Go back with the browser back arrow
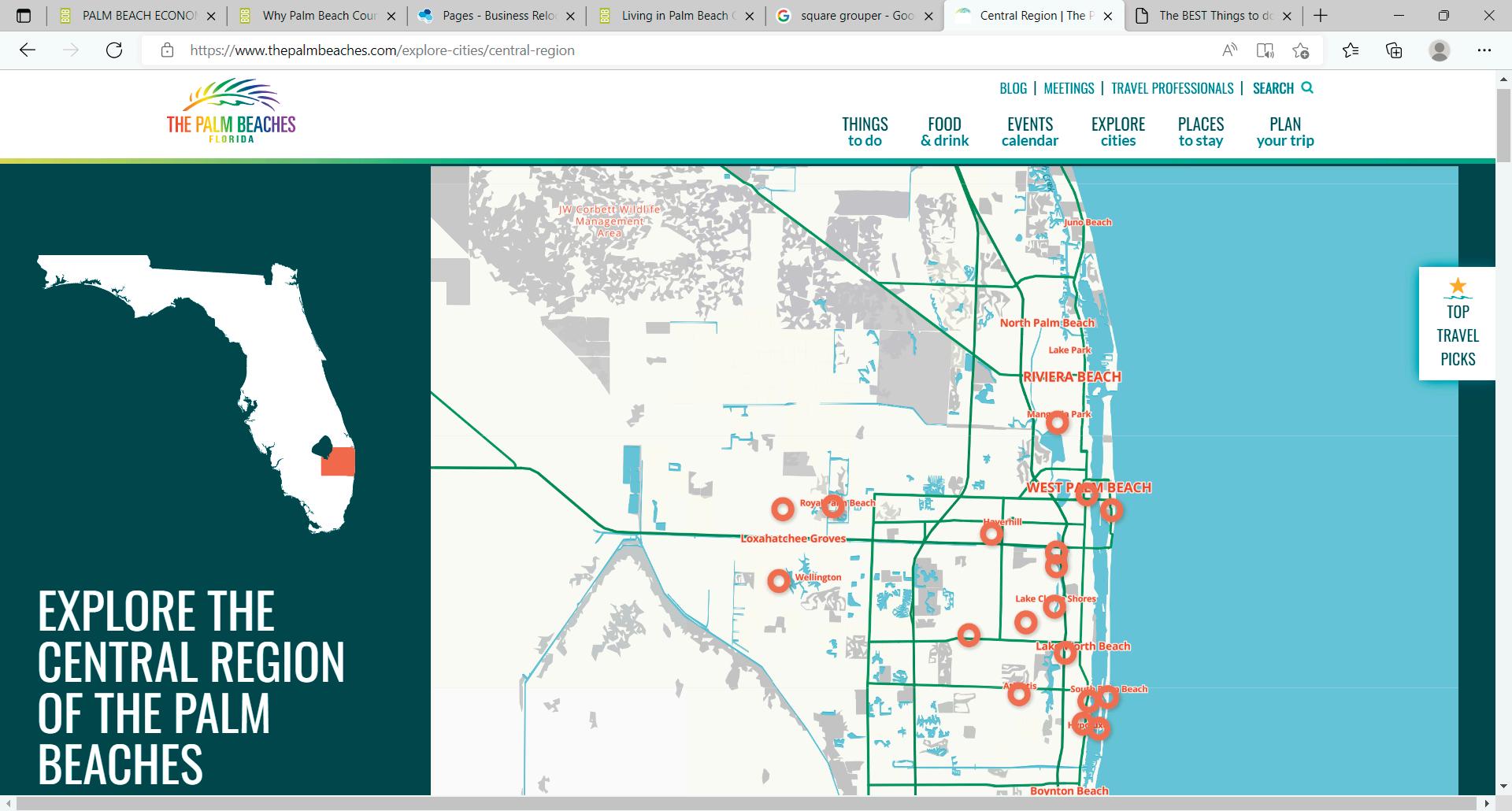The width and height of the screenshot is (1512, 811). tap(28, 50)
